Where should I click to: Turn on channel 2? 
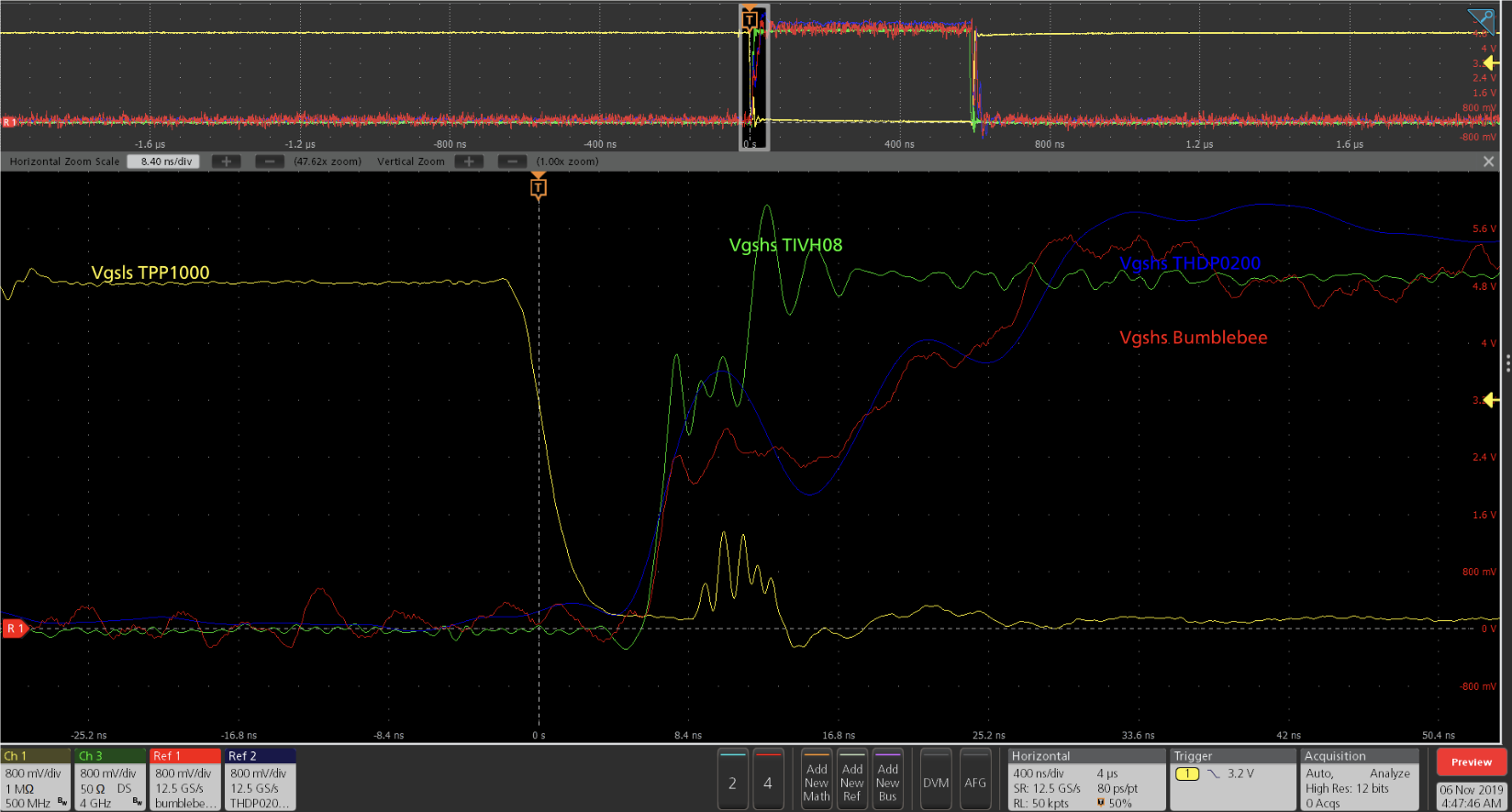point(732,780)
